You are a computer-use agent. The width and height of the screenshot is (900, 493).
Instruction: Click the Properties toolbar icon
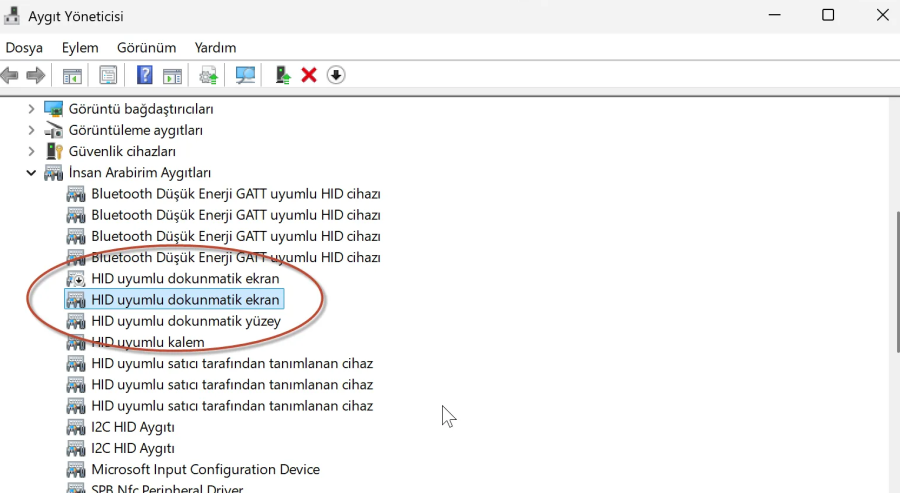point(108,75)
